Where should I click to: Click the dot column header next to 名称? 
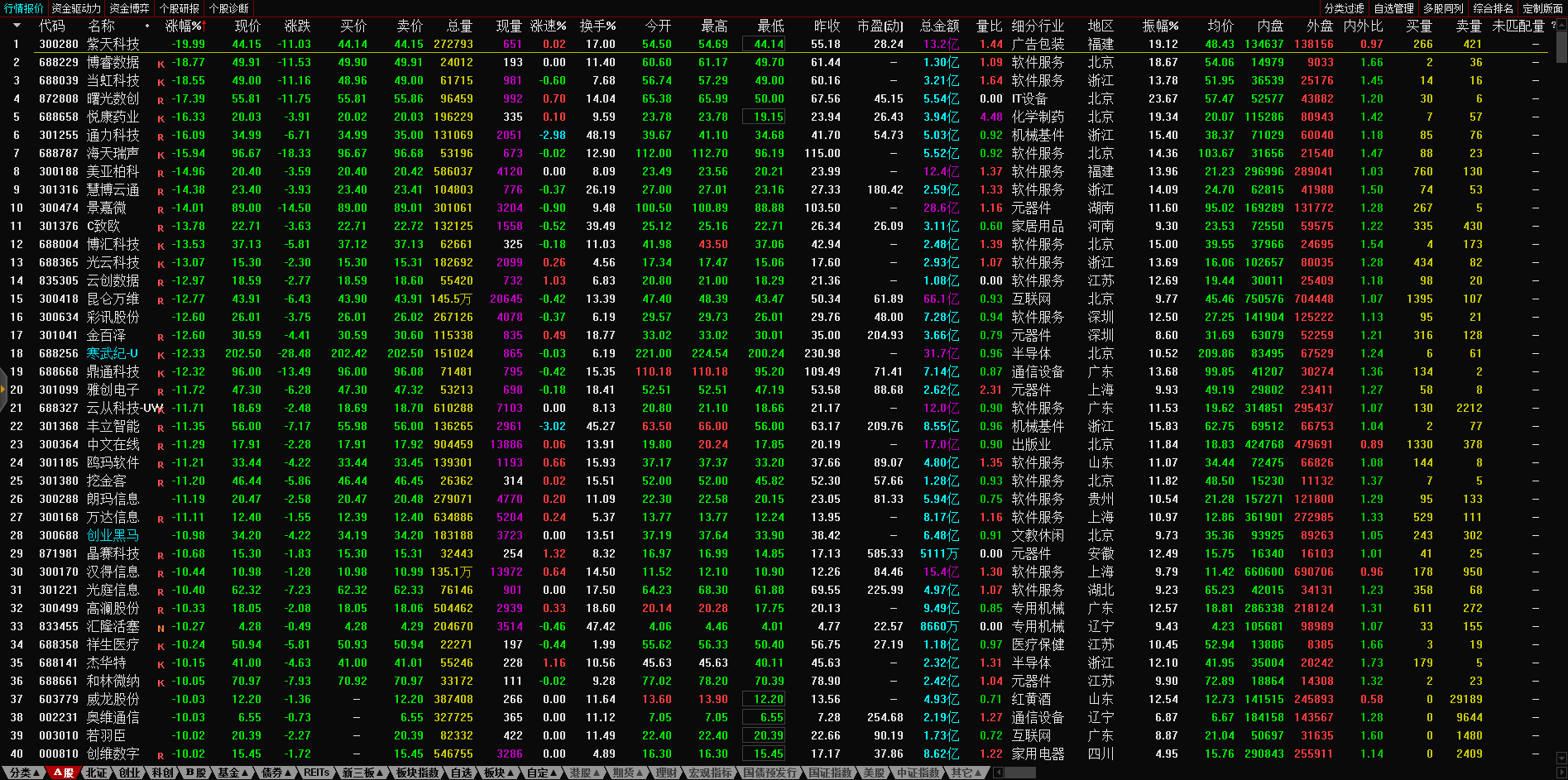[x=147, y=26]
